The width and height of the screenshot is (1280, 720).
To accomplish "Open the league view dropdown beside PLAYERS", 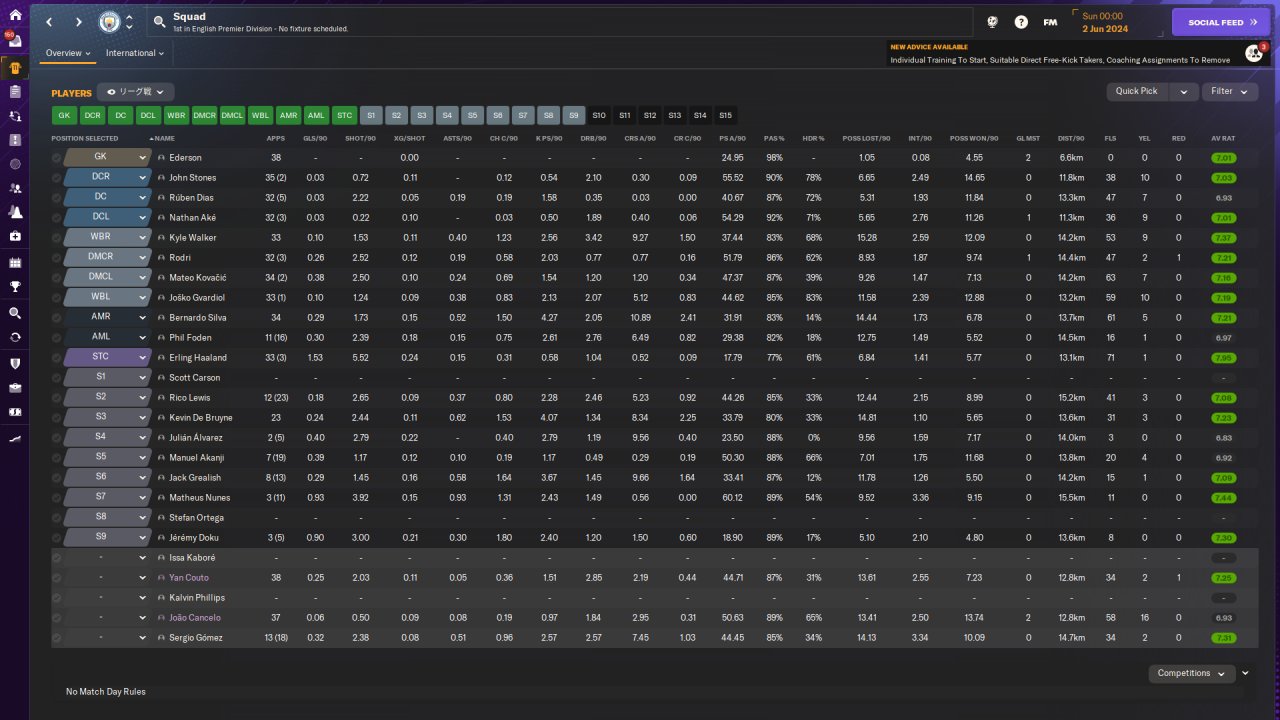I will pos(135,92).
